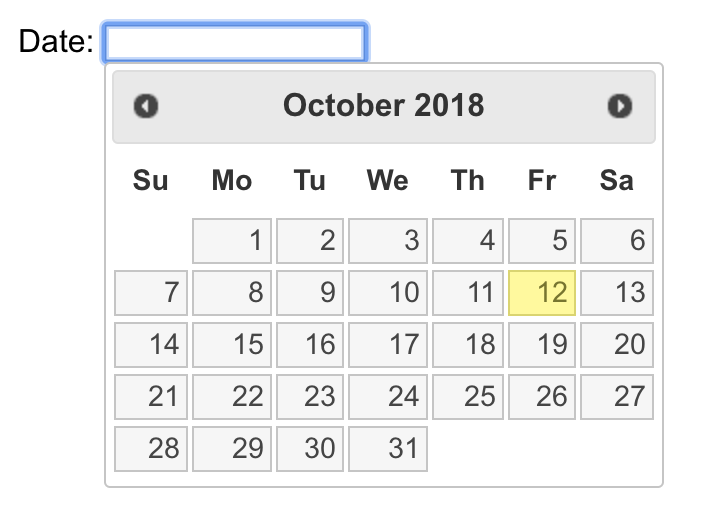Select Friday October 26
The height and width of the screenshot is (532, 704).
pos(542,397)
